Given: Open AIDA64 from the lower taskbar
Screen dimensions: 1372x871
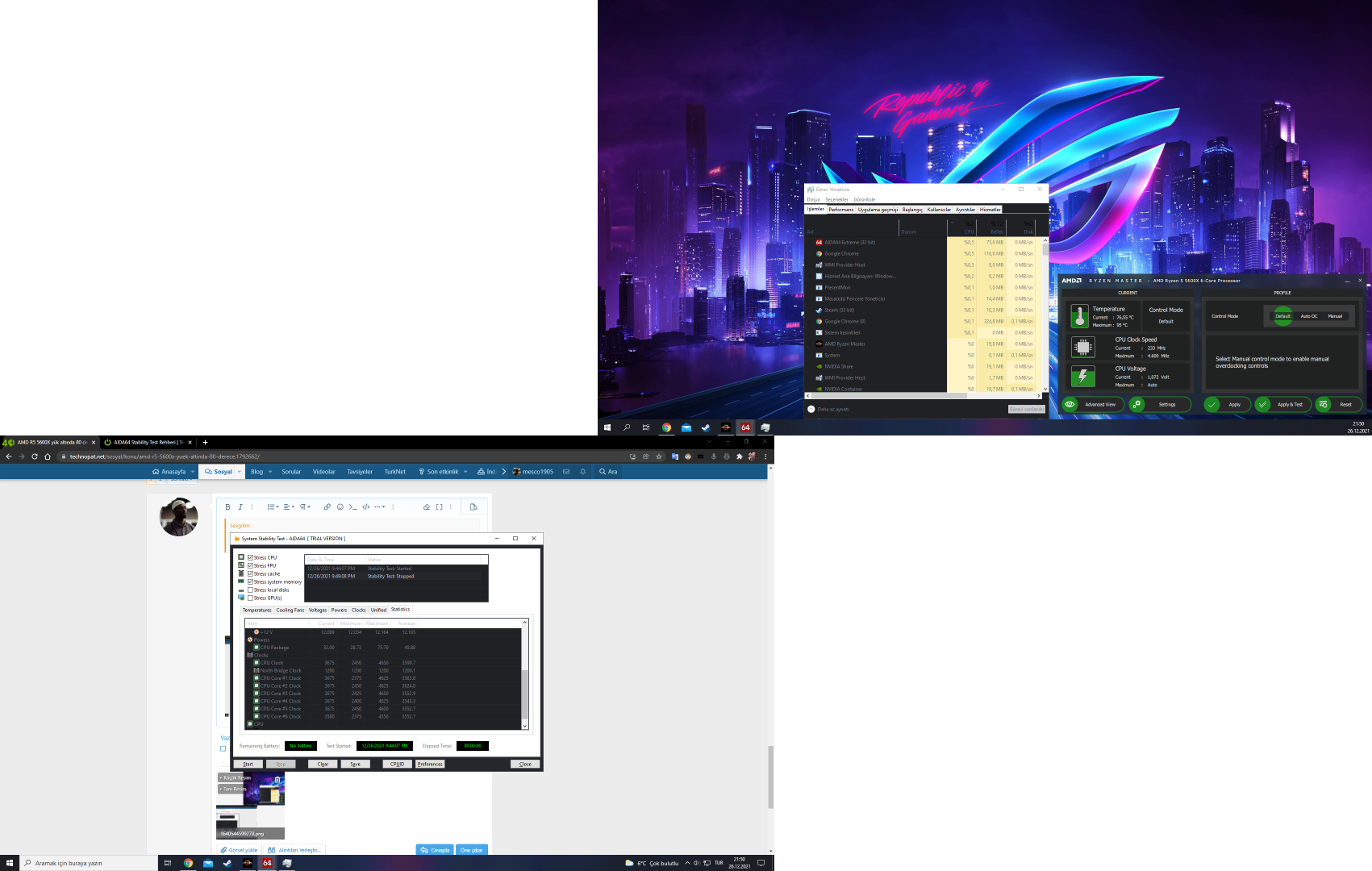Looking at the screenshot, I should coord(267,863).
